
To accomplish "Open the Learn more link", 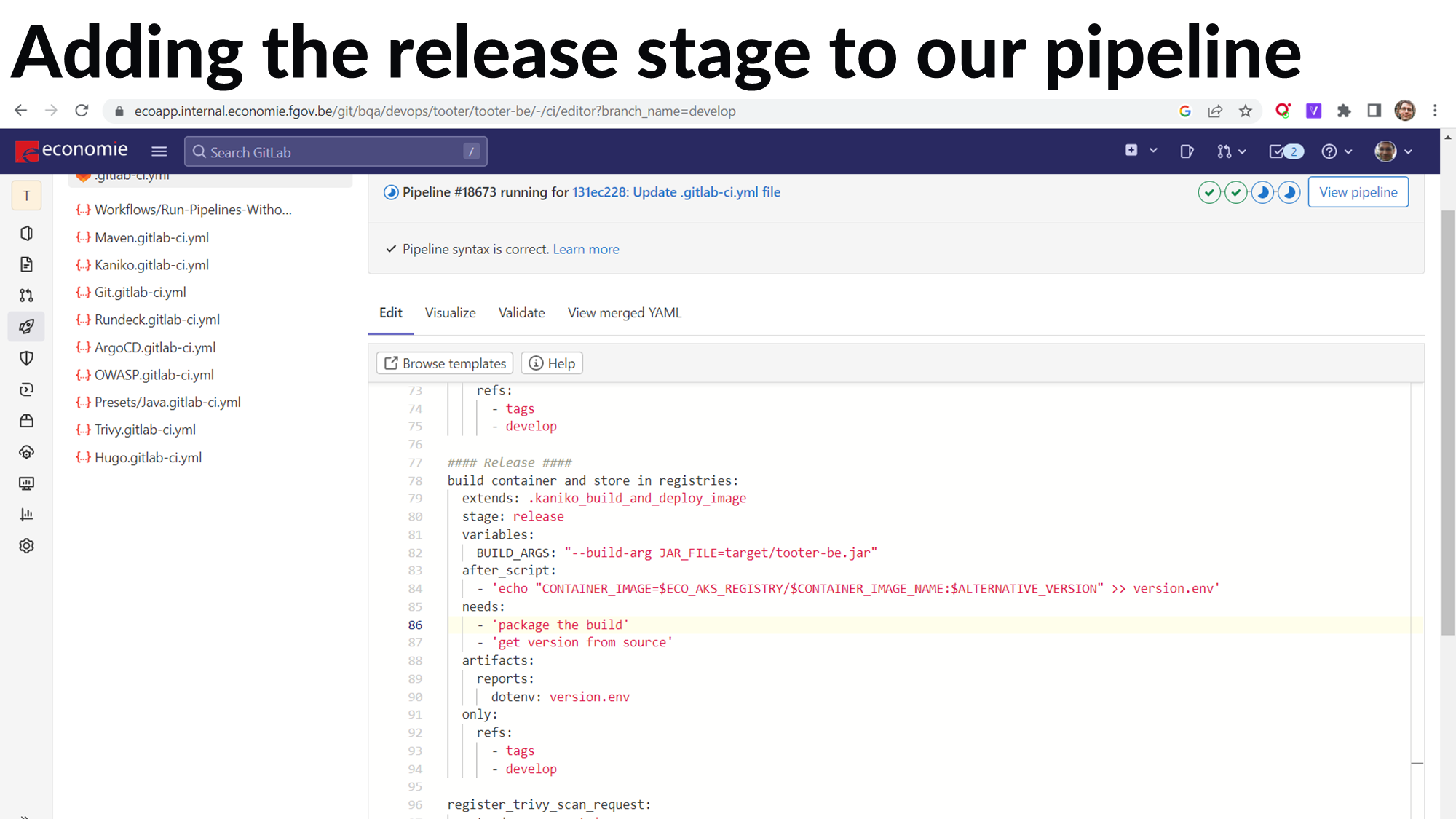I will point(585,249).
